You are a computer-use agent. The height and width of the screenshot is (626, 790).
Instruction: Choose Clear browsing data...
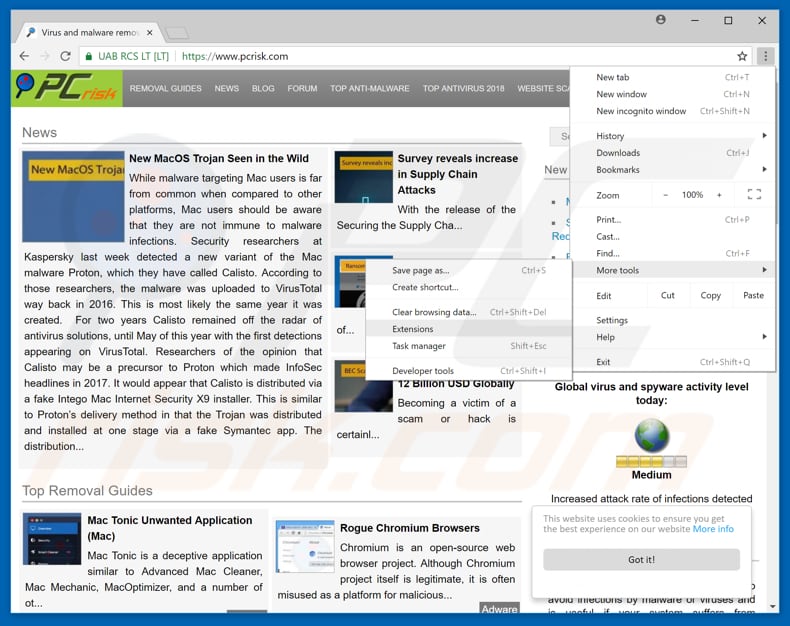(469, 312)
